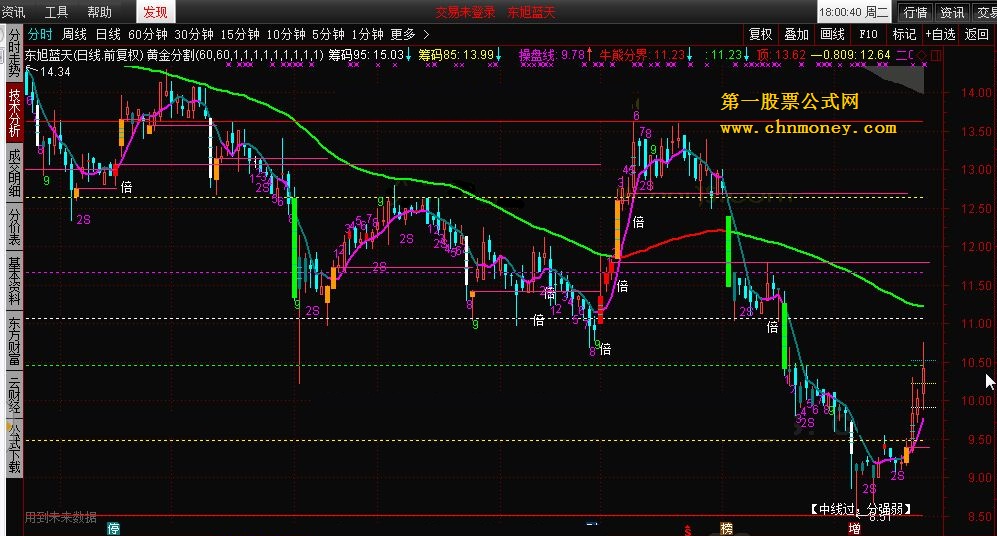Click the 增 event marker at chart bottom
Image resolution: width=997 pixels, height=536 pixels.
[x=855, y=528]
